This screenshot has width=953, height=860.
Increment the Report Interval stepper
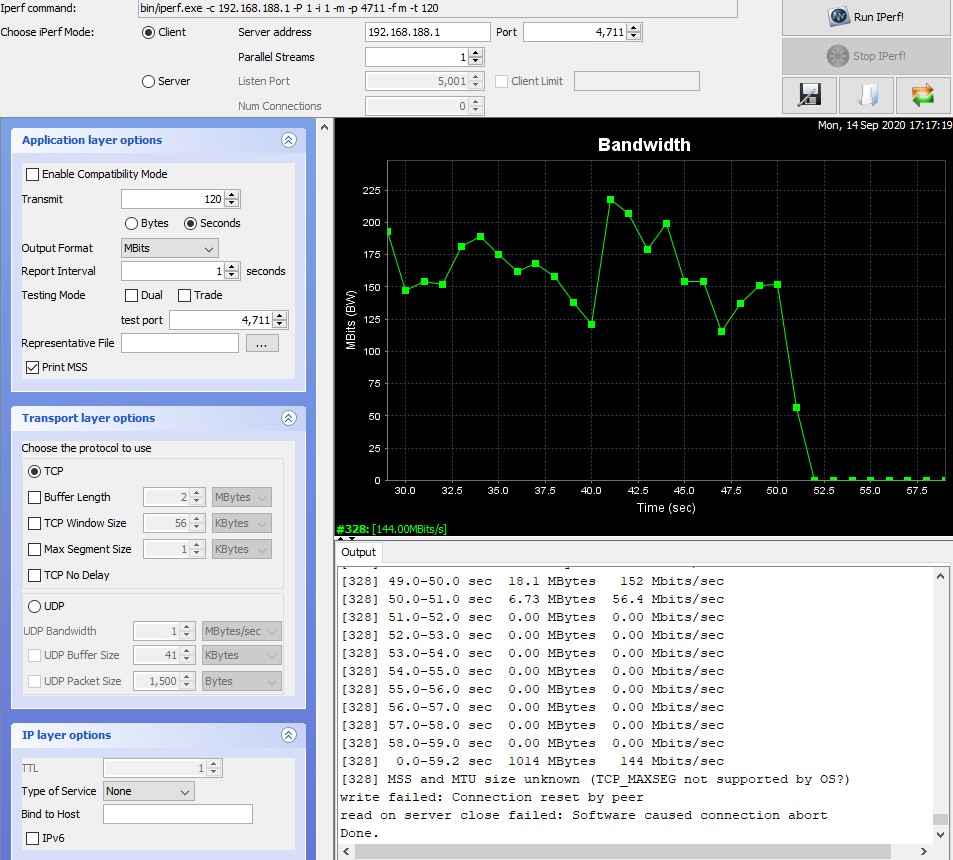tap(232, 267)
